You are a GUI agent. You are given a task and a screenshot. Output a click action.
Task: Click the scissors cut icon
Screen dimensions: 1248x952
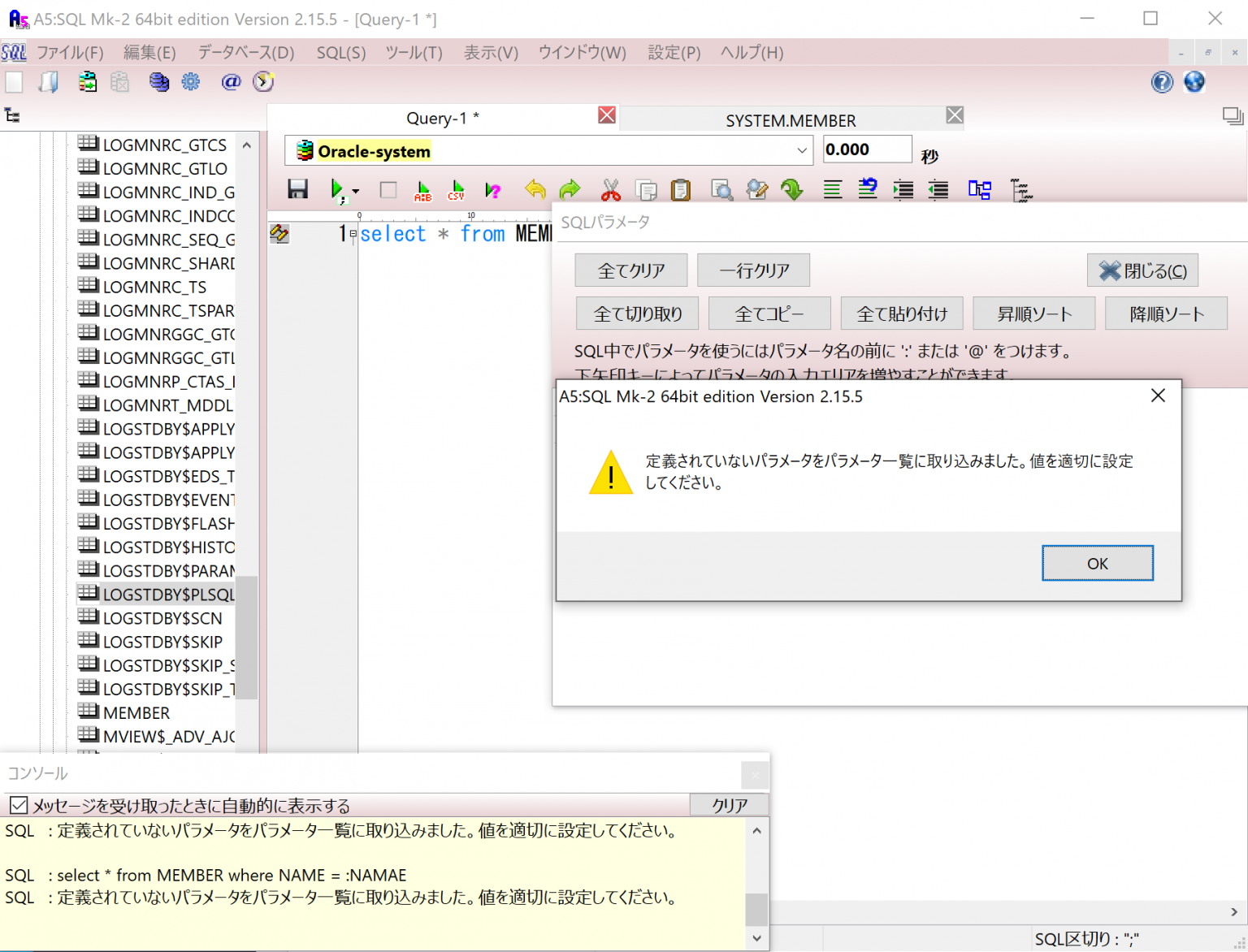click(610, 190)
